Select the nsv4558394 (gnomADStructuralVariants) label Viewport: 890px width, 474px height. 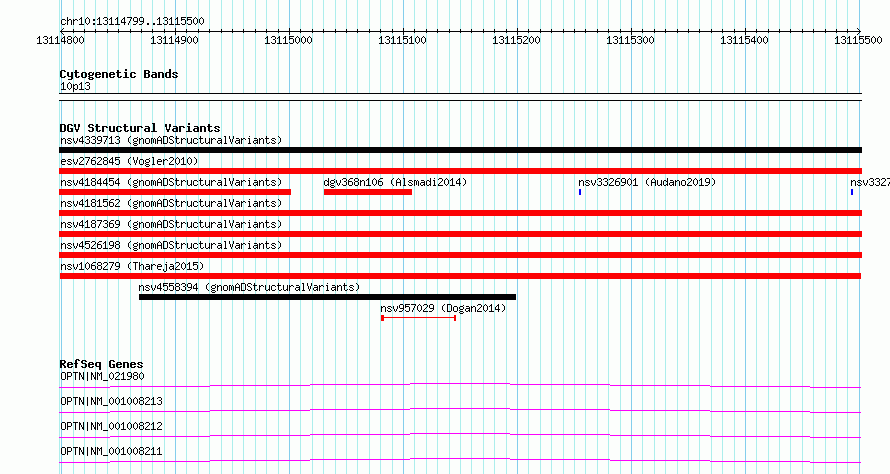(x=249, y=287)
